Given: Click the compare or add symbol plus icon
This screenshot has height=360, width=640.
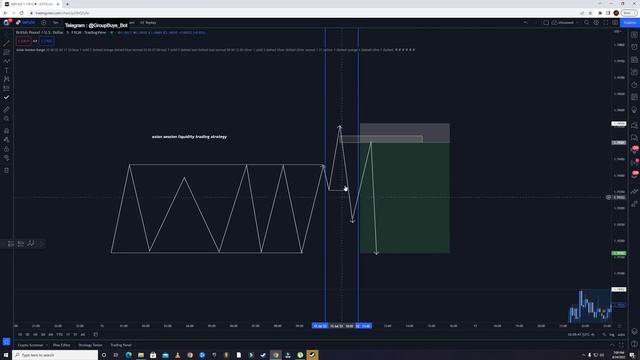Looking at the screenshot, I should click(x=44, y=22).
